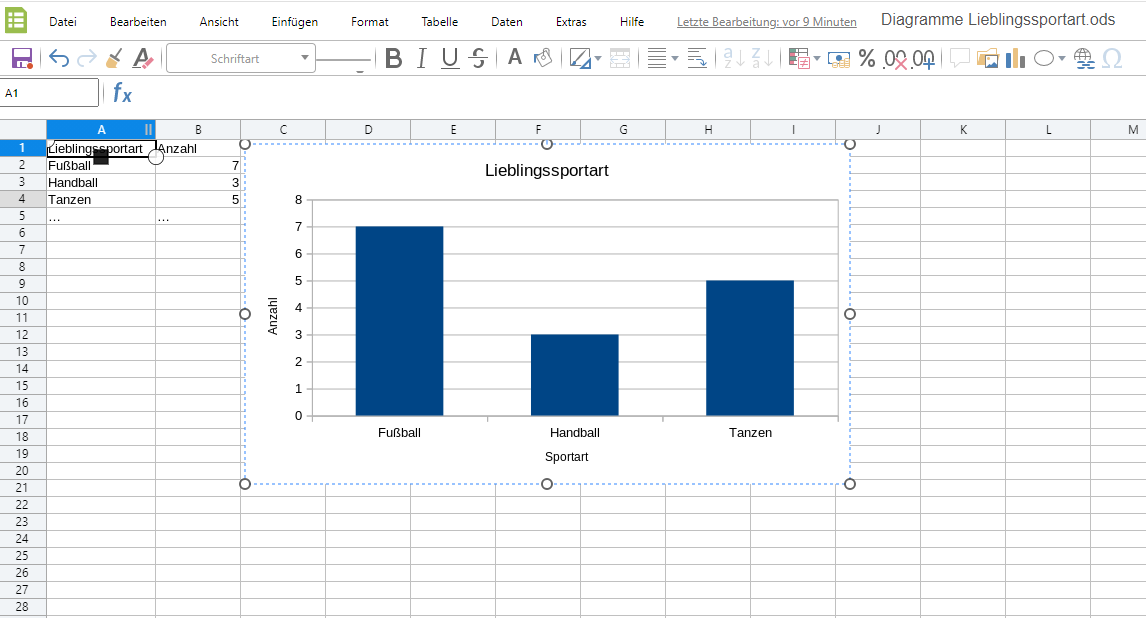This screenshot has height=618, width=1146.
Task: Clear direct formatting with the eraser-A icon
Action: coord(143,58)
